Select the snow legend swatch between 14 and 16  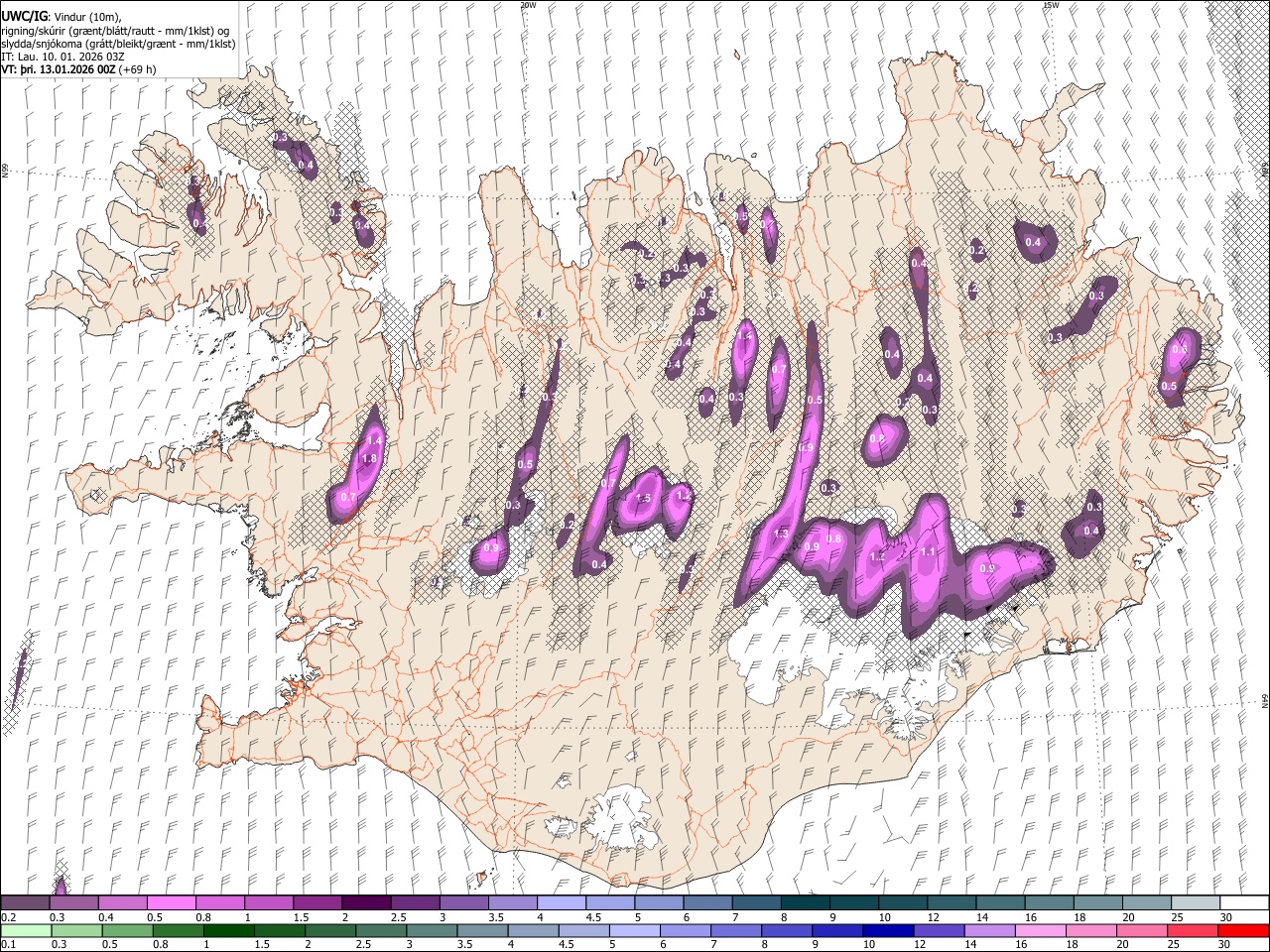(x=1001, y=902)
